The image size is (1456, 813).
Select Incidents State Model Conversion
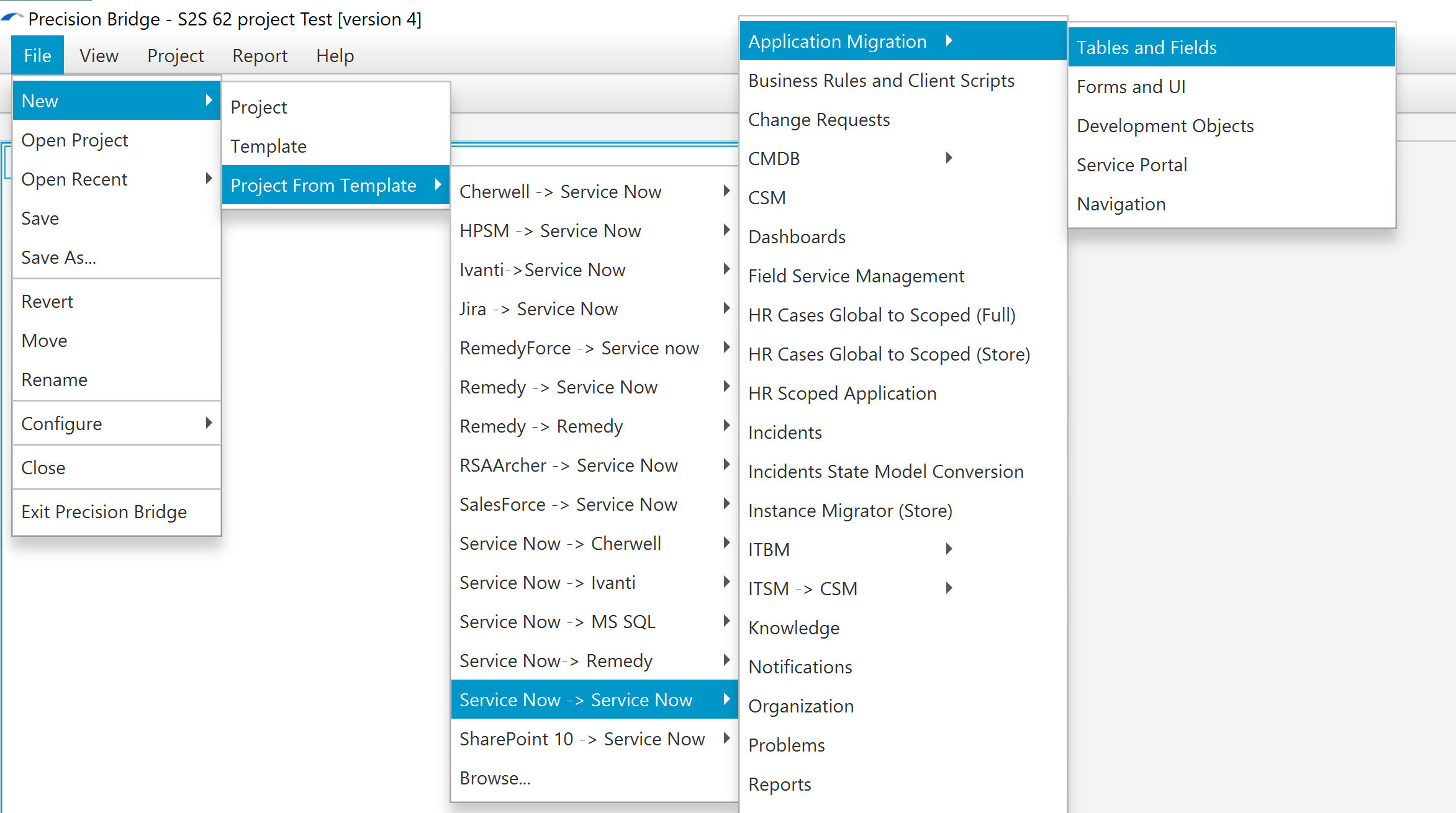tap(903, 471)
